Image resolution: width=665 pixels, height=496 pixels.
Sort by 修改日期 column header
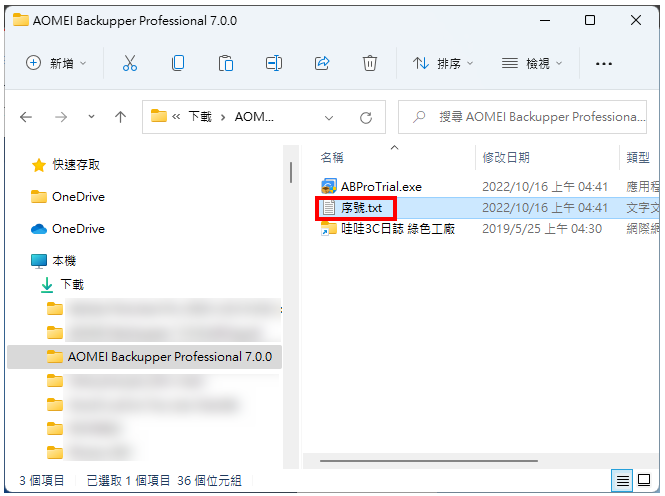pos(506,158)
